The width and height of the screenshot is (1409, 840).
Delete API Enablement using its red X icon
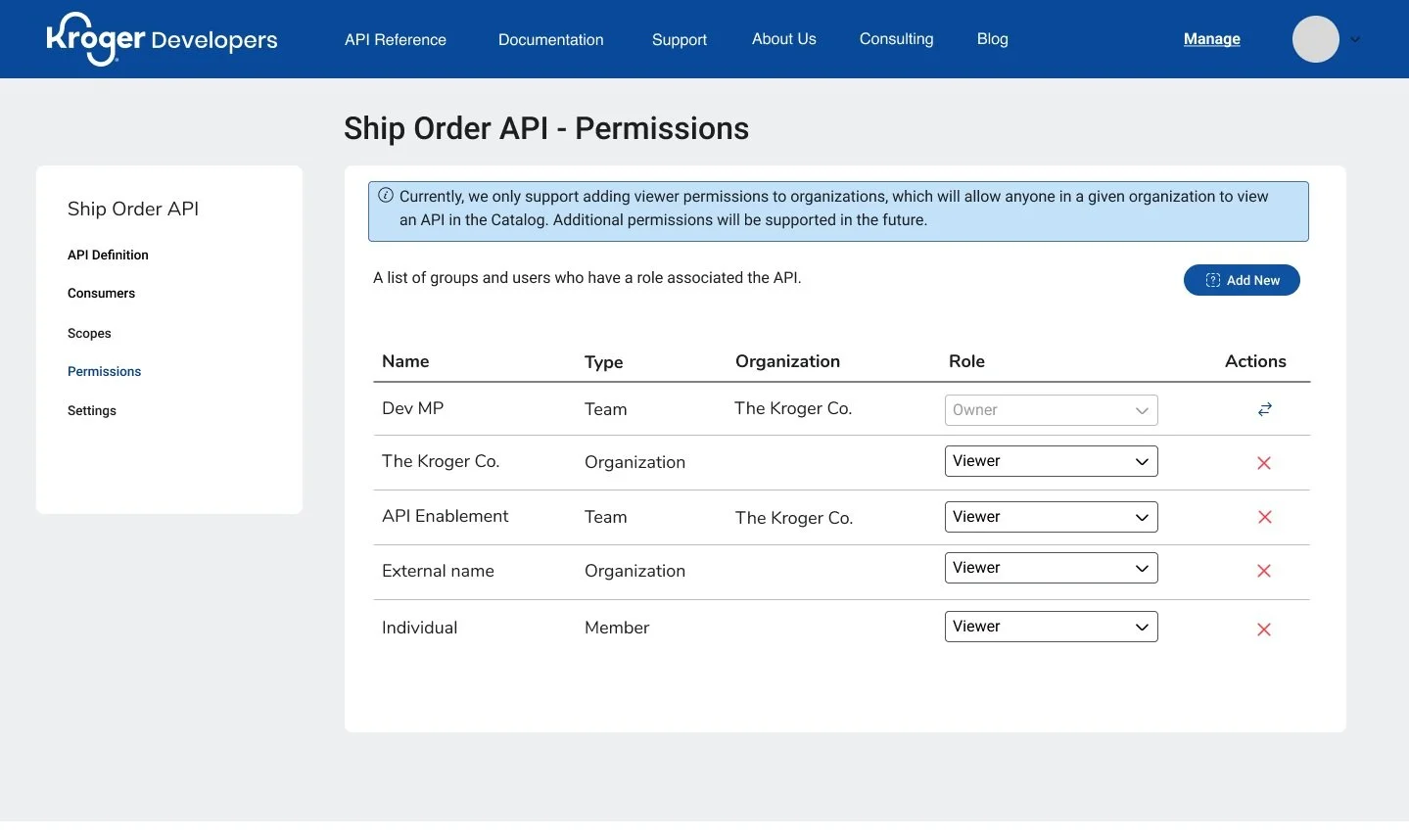pos(1263,517)
